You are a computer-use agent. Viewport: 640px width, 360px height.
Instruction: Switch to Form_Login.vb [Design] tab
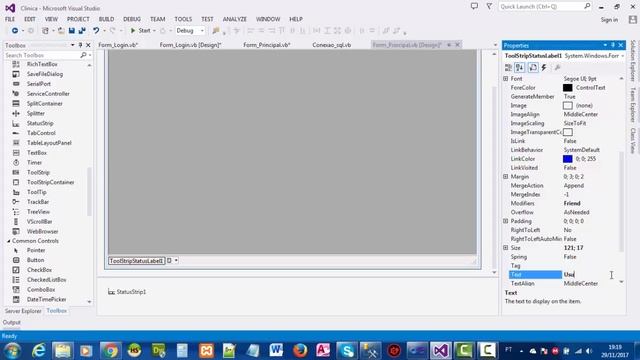[190, 45]
